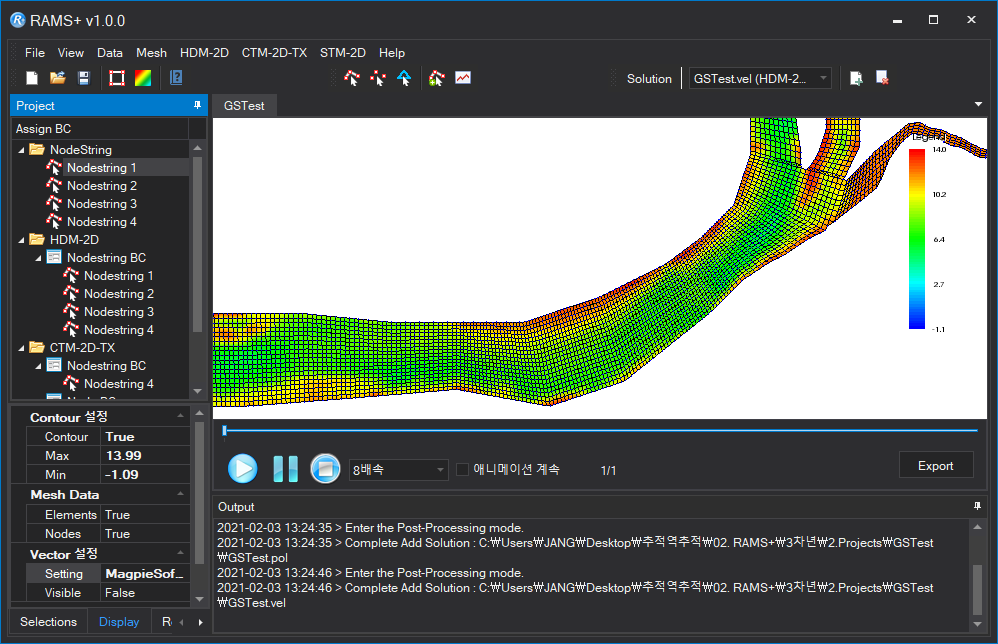Click the RAMS+ app logo icon
The height and width of the screenshot is (644, 998).
pyautogui.click(x=18, y=20)
